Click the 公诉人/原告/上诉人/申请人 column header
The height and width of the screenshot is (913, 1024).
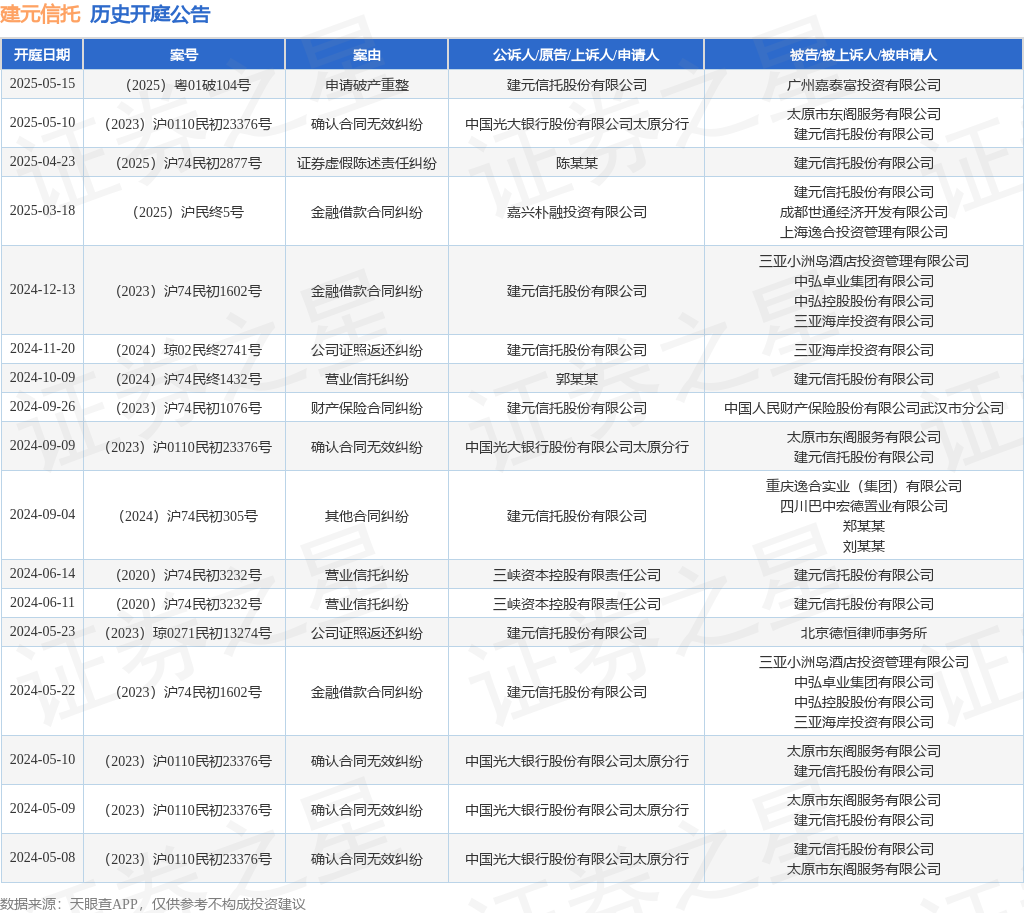click(576, 55)
